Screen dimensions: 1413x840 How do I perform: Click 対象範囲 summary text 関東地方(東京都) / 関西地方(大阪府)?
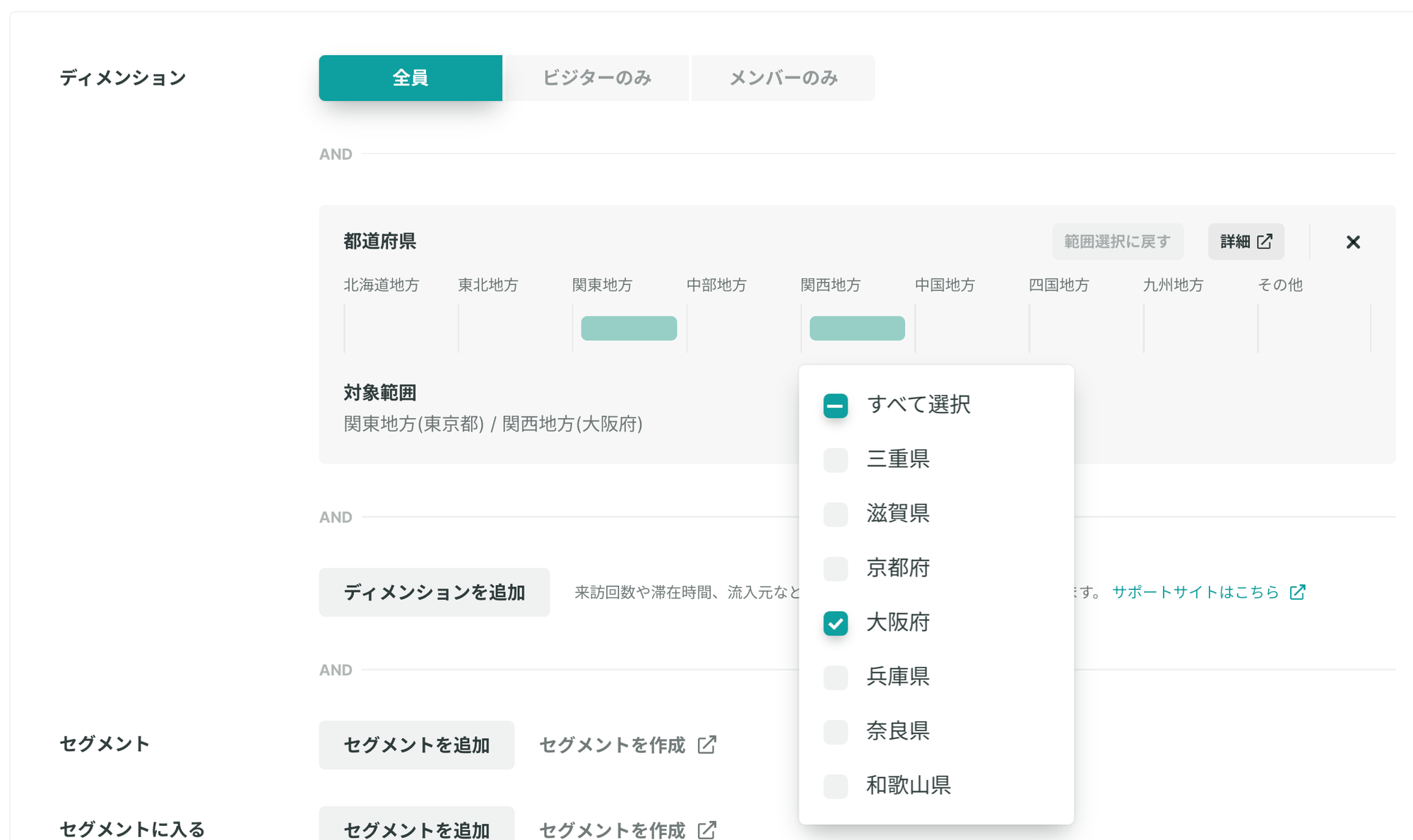493,424
